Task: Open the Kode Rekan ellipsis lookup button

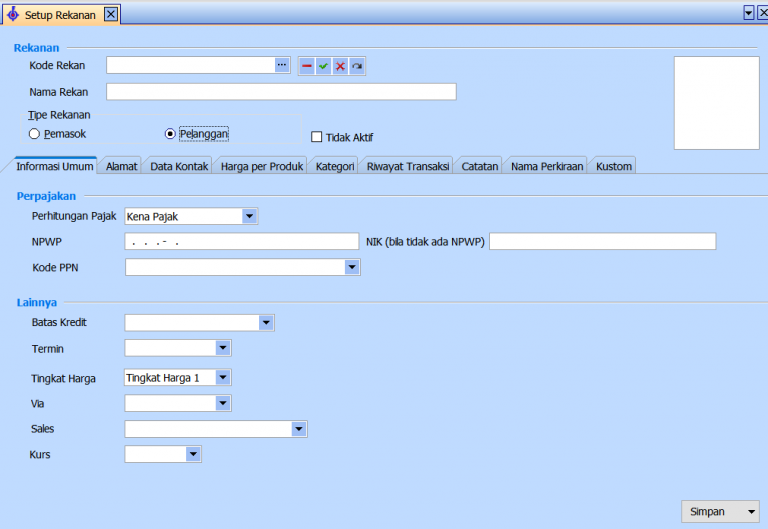Action: point(282,65)
